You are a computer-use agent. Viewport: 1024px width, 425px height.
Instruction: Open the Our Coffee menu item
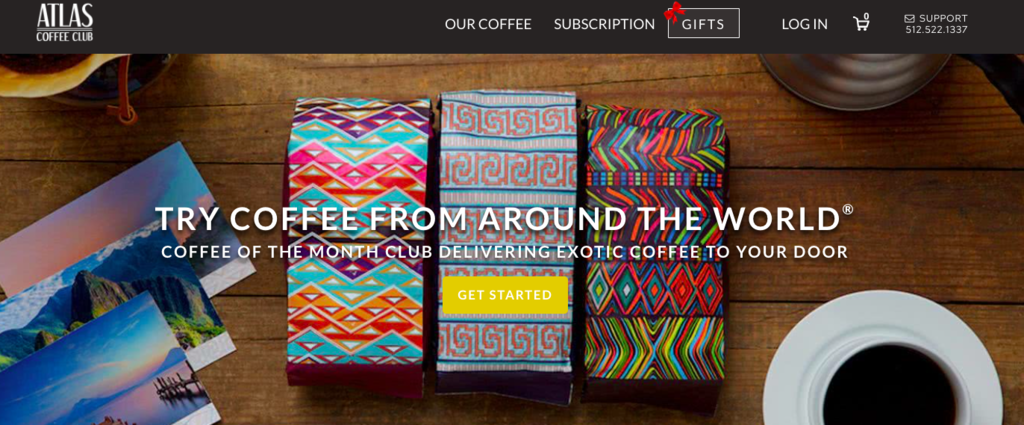[x=488, y=24]
